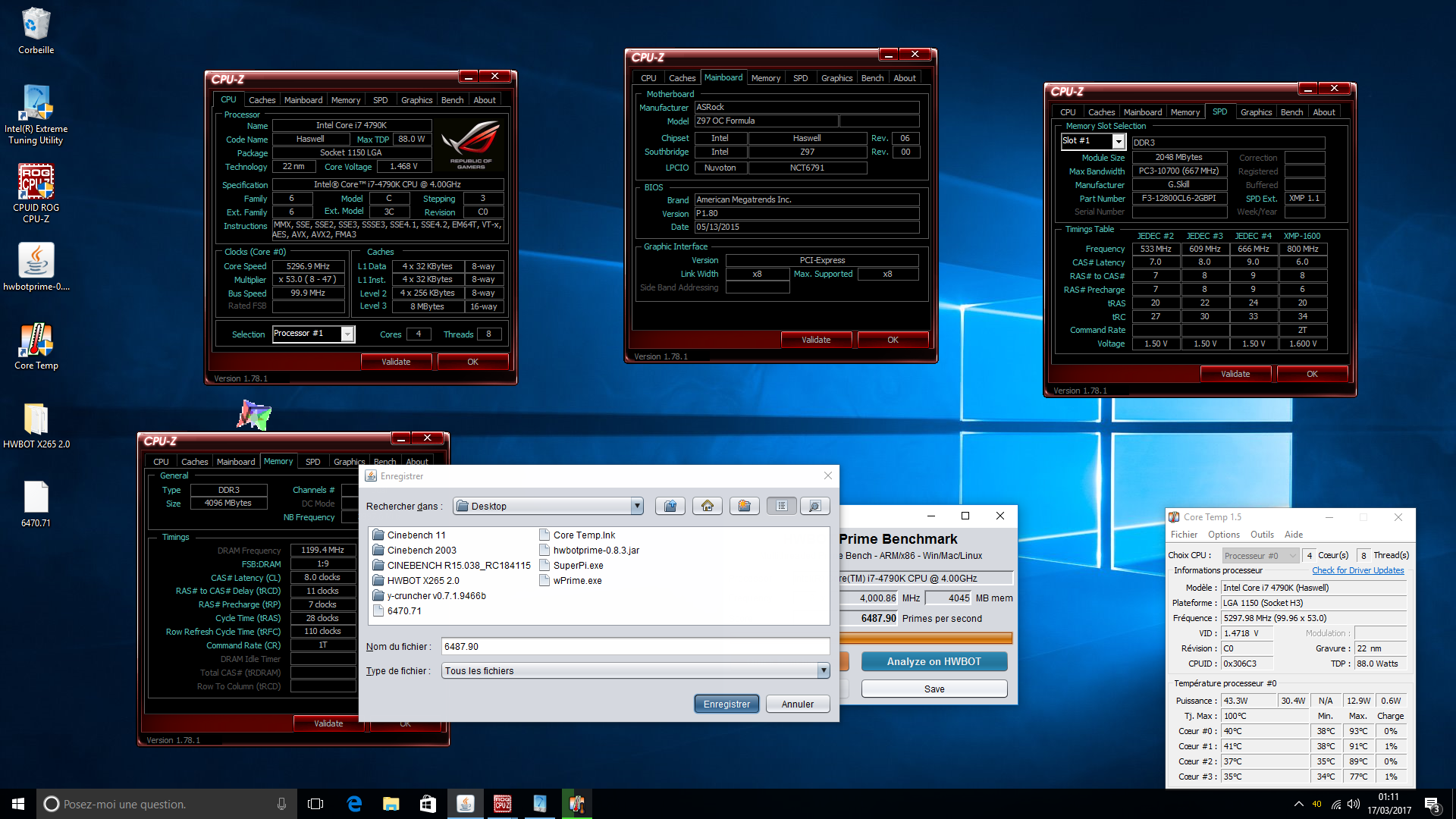Screen dimensions: 1456x819
Task: Click Annuler in the save dialog
Action: click(798, 704)
